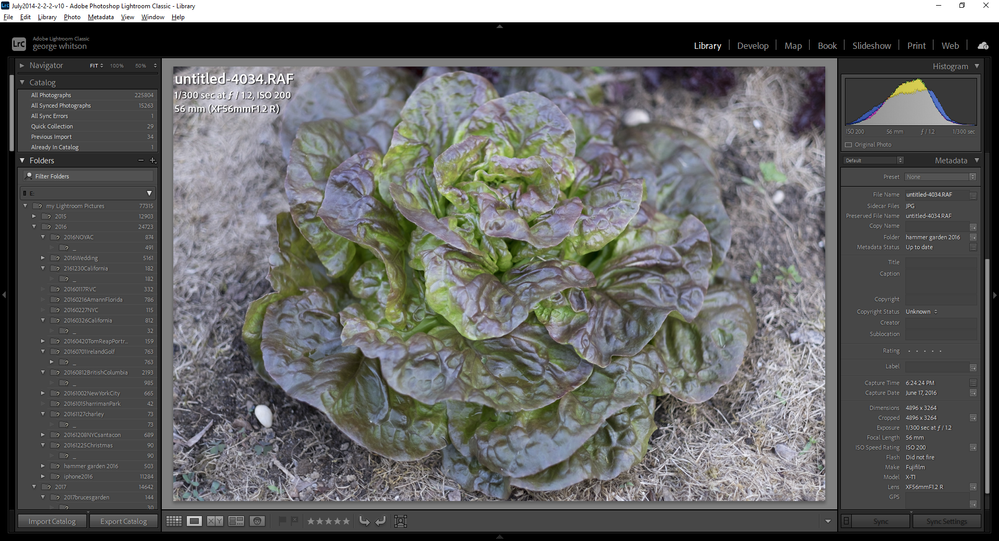Click the Lrc identity plate logo
Image resolution: width=999 pixels, height=541 pixels.
tap(19, 43)
